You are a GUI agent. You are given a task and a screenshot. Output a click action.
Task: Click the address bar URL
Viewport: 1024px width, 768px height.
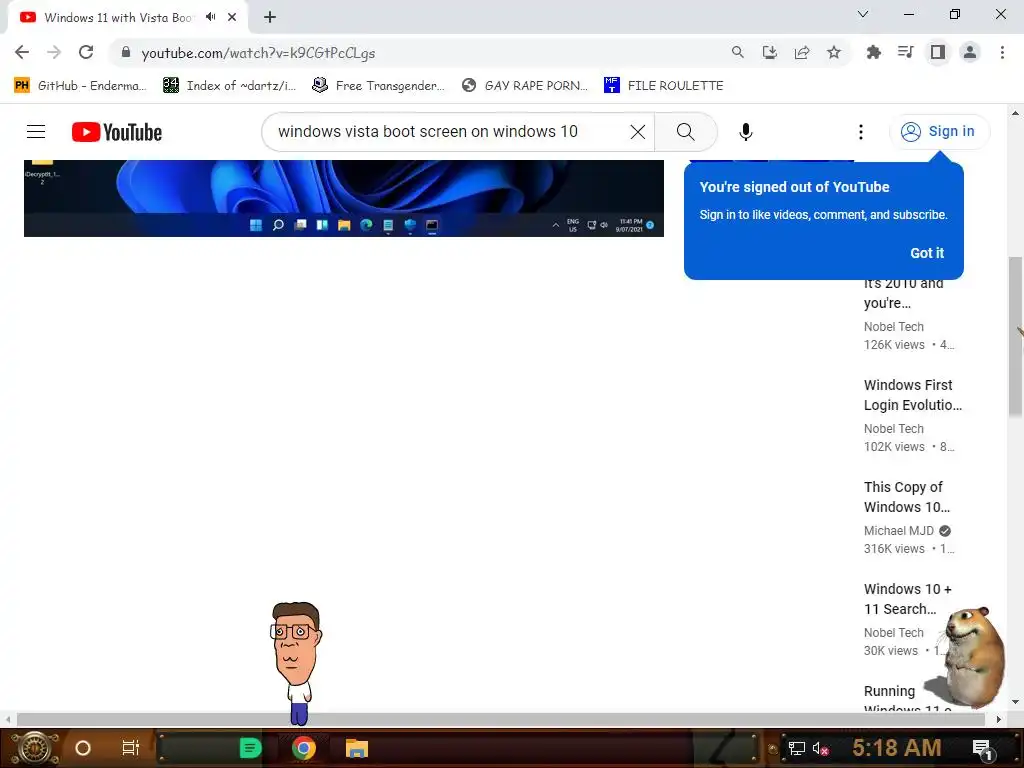258,53
